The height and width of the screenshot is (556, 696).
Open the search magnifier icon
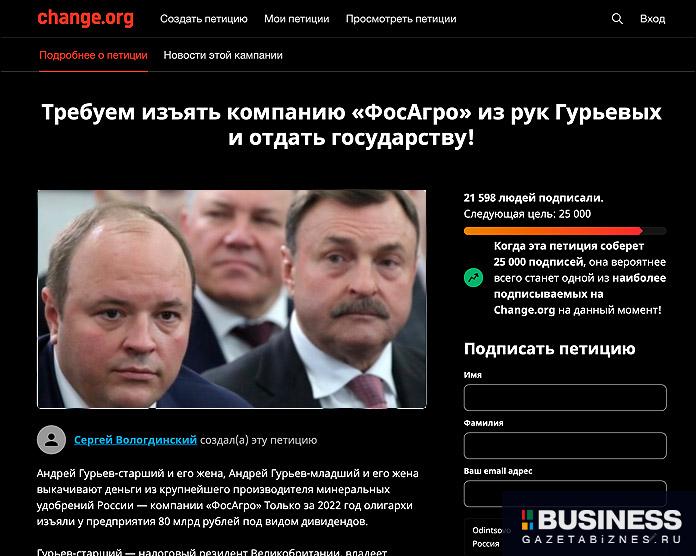coord(617,19)
